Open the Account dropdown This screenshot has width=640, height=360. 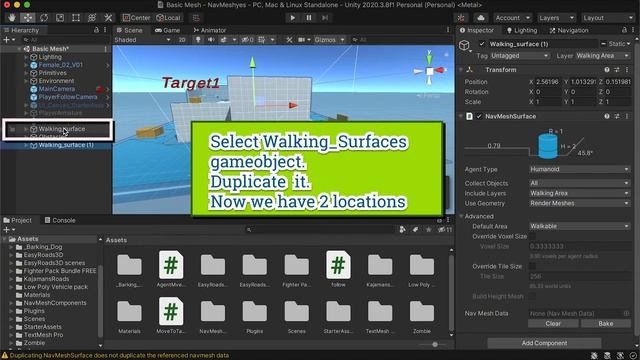pos(512,18)
